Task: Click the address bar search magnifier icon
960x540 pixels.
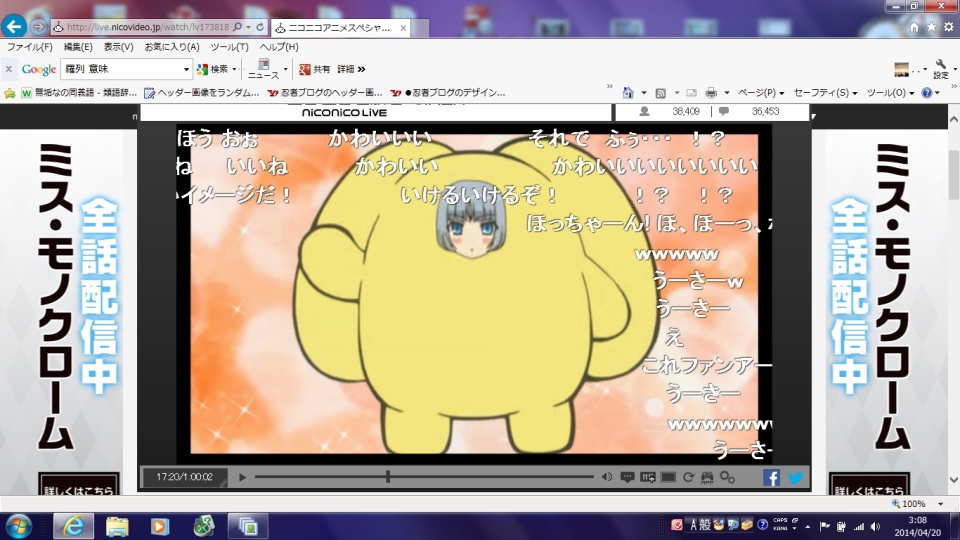Action: [x=238, y=27]
